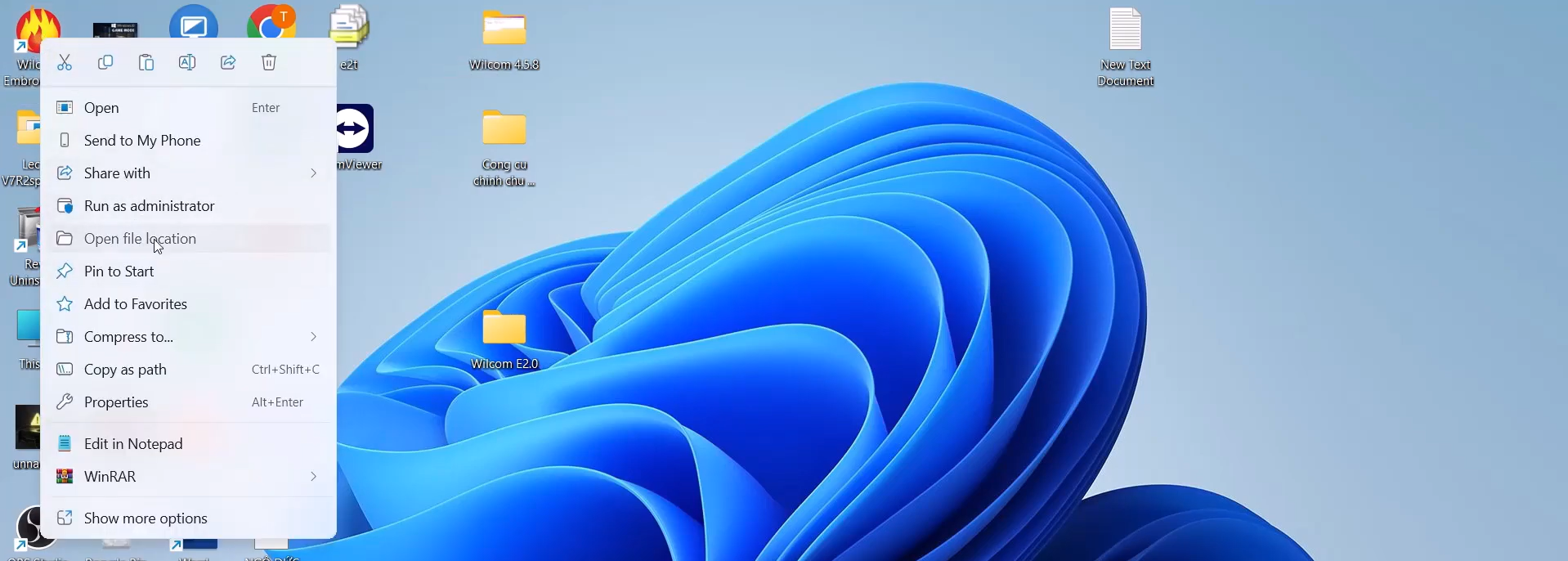Click the Paste clipboard icon

[146, 63]
